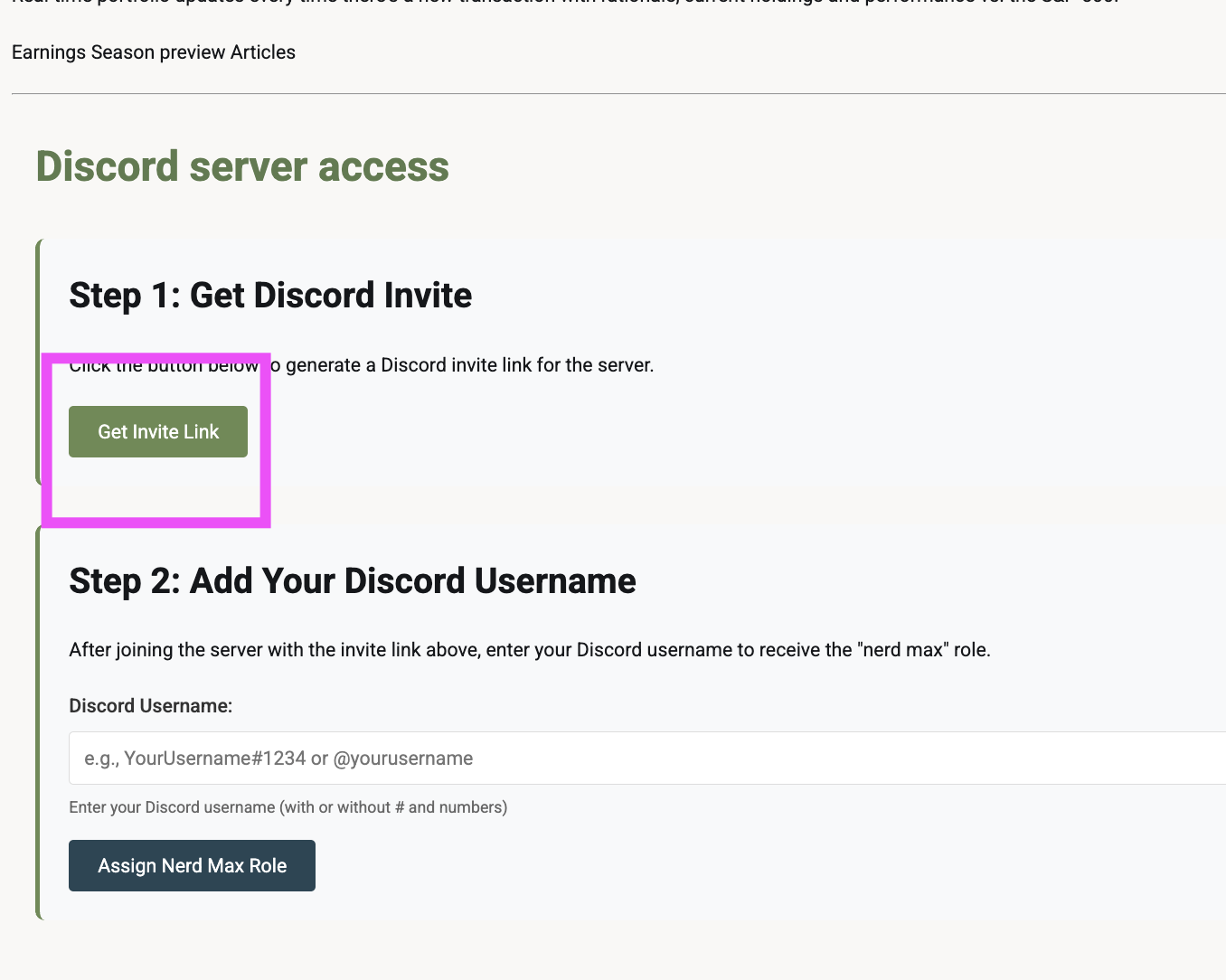Select the 'After joining the server' instruction text
This screenshot has height=980, width=1226.
(530, 650)
